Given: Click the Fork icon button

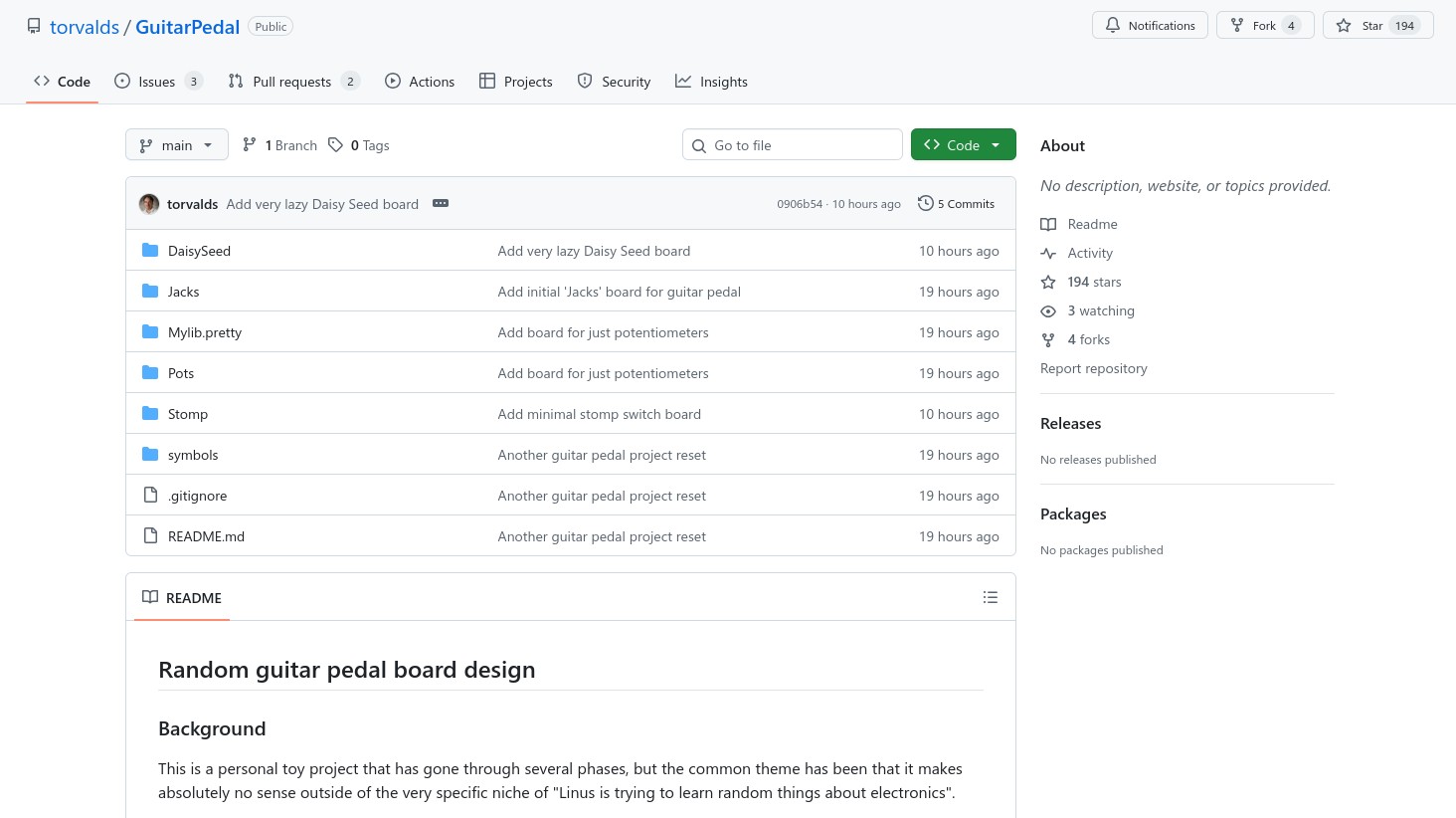Looking at the screenshot, I should pos(1237,25).
